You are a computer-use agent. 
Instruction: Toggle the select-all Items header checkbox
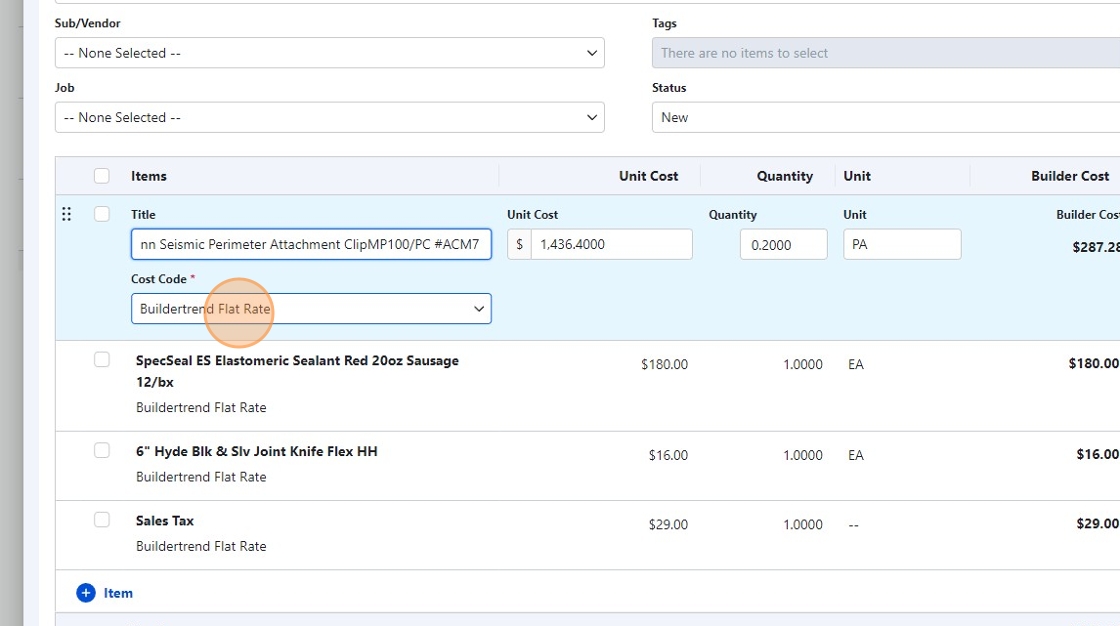[102, 176]
